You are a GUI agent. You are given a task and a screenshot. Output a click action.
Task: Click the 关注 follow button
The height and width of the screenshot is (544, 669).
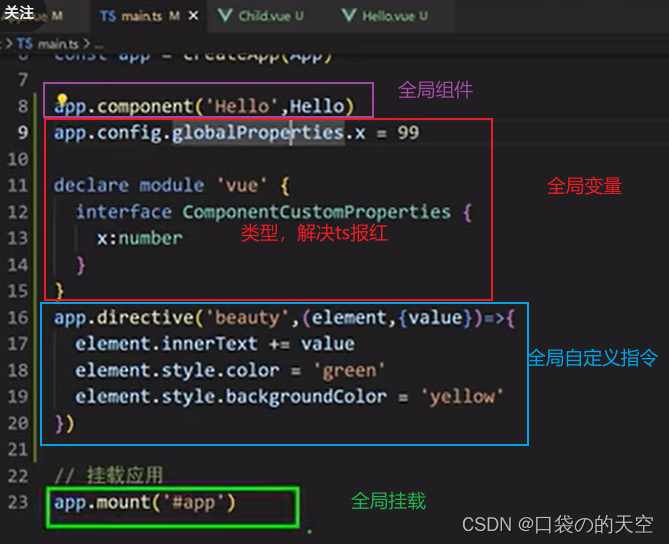(x=19, y=12)
